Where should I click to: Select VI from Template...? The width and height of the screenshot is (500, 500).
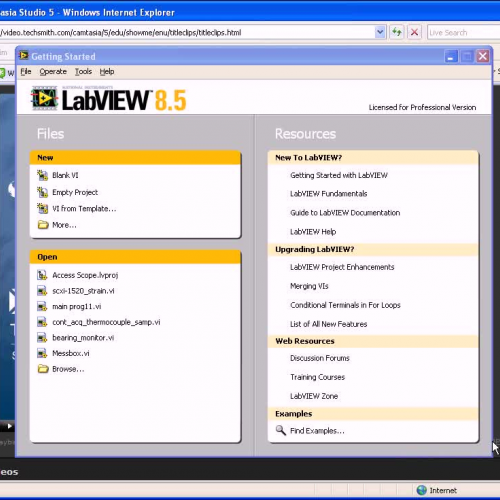84,209
